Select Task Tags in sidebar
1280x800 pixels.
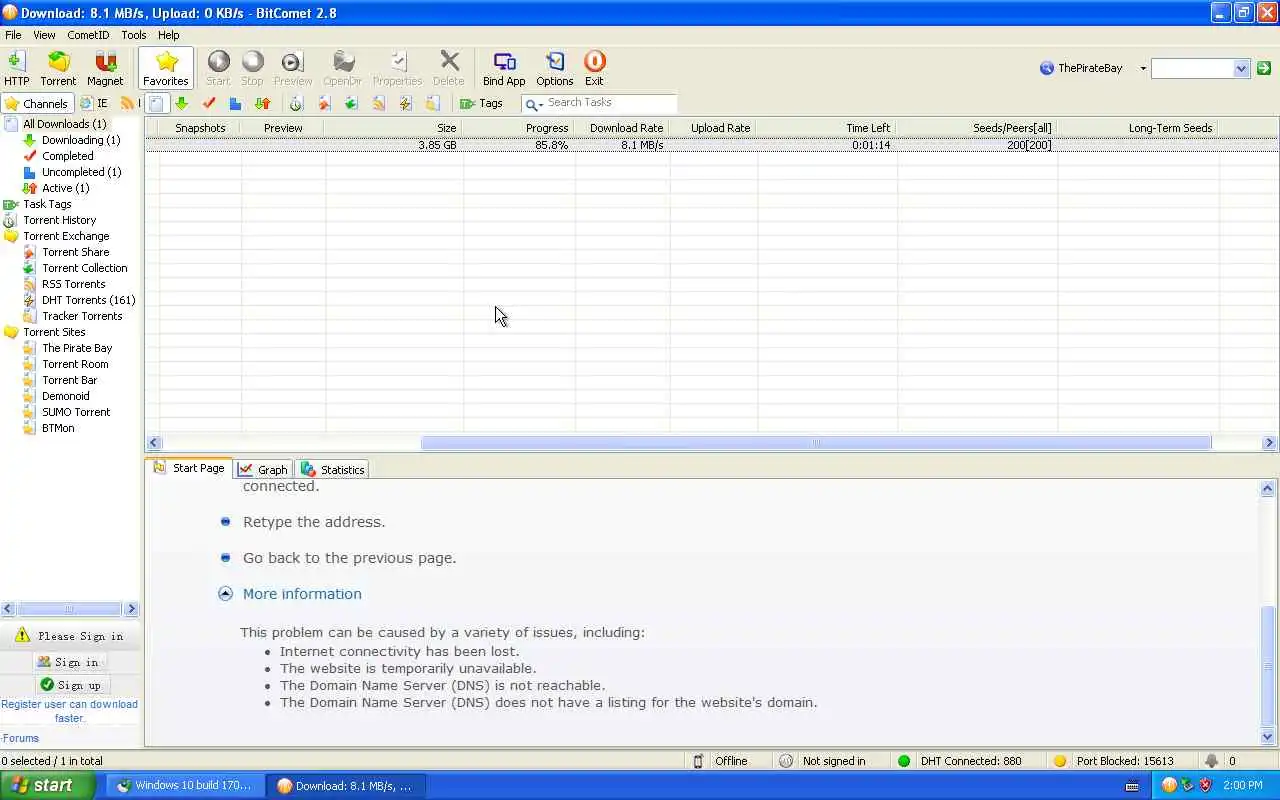47,204
